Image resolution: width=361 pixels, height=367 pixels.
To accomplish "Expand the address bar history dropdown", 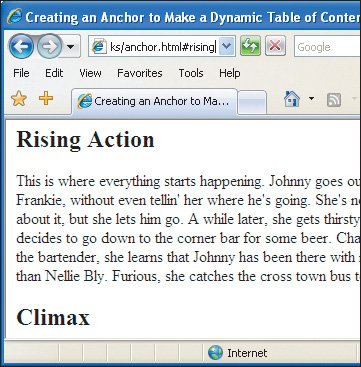I will (x=226, y=47).
